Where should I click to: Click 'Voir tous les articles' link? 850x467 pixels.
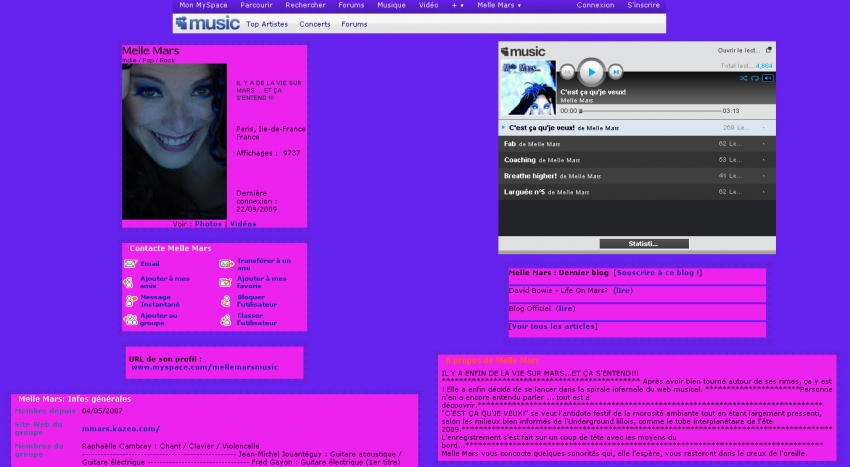(x=553, y=327)
